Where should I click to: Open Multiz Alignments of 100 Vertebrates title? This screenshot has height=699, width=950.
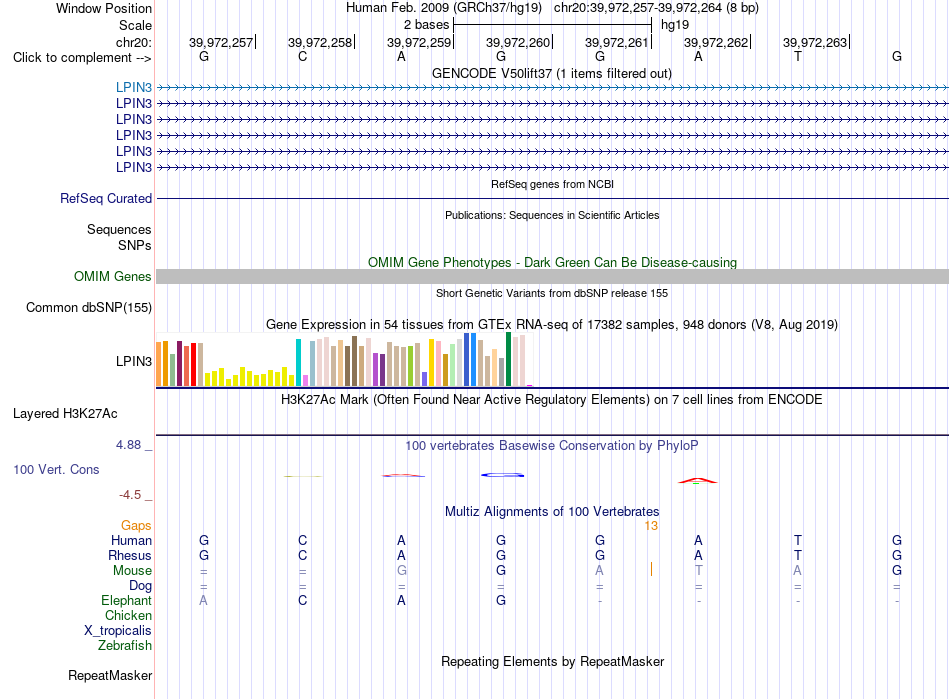point(552,511)
